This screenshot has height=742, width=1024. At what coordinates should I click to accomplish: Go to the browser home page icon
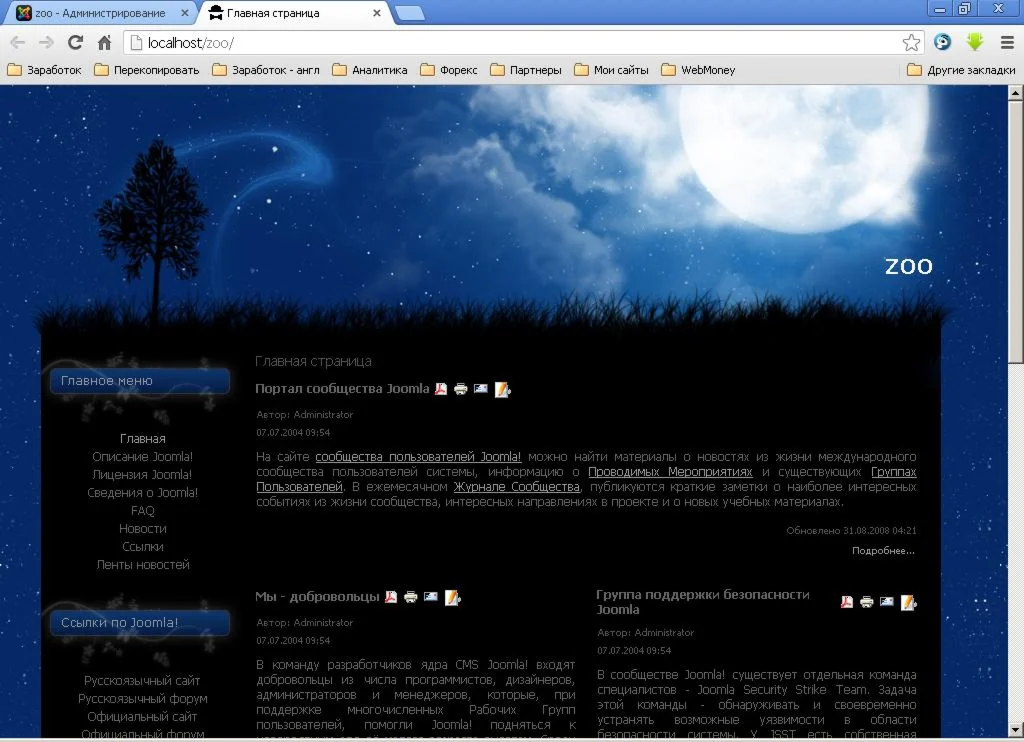tap(104, 42)
